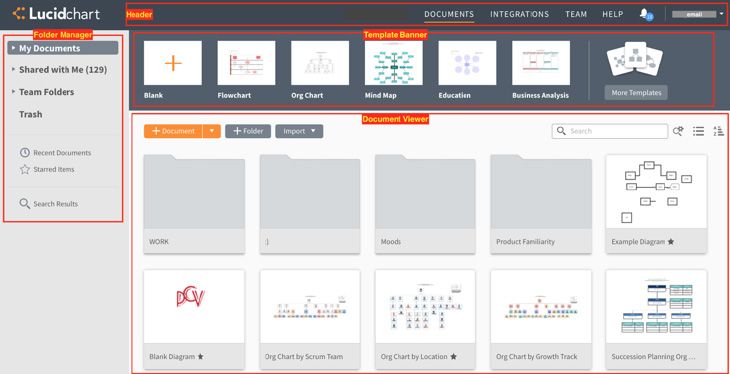Create a new folder with Folder button
Image resolution: width=730 pixels, height=374 pixels.
point(248,131)
